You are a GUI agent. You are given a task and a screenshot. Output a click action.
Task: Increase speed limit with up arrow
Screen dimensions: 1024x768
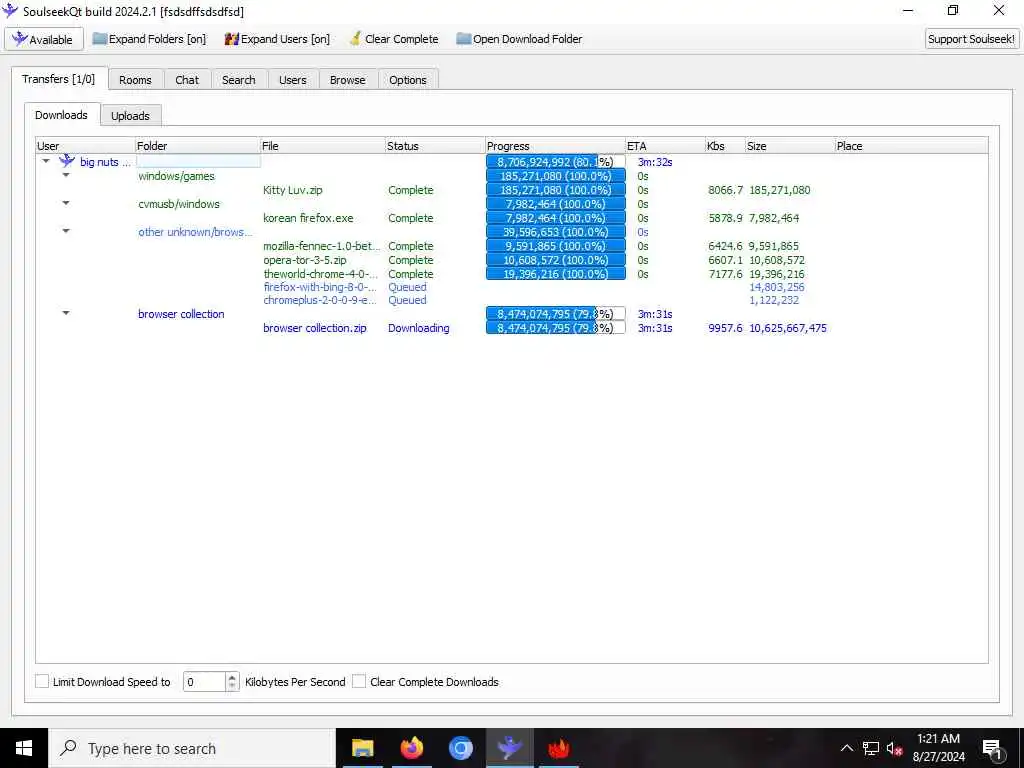click(232, 677)
